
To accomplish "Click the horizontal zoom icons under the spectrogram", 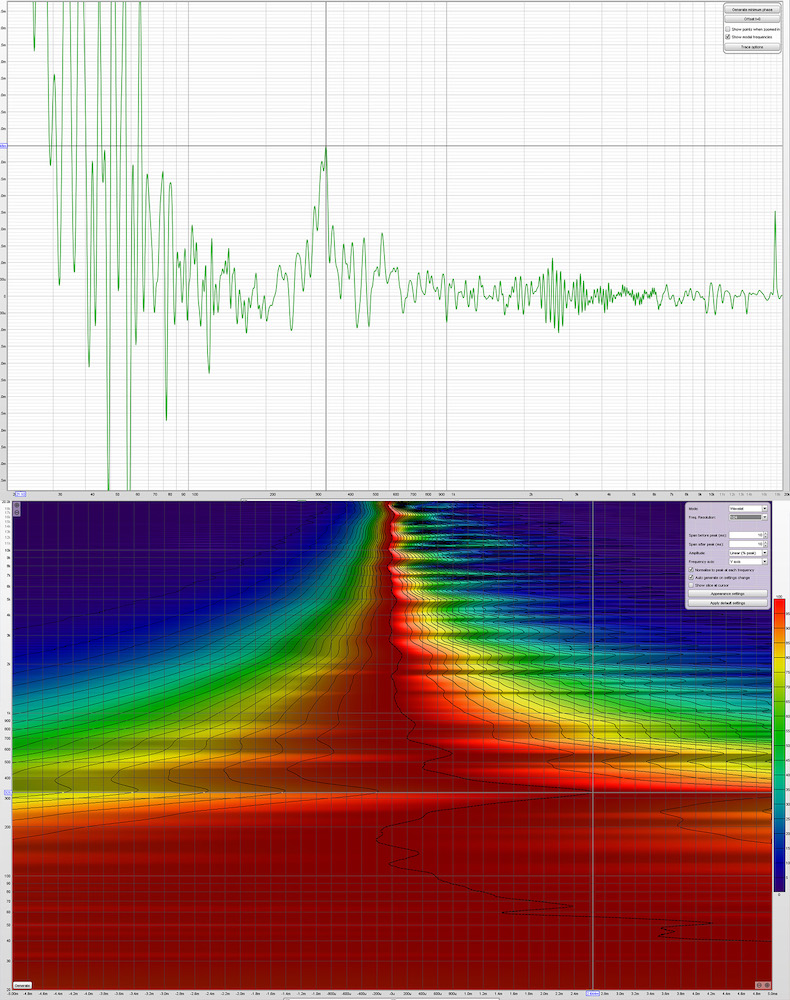I will click(763, 985).
